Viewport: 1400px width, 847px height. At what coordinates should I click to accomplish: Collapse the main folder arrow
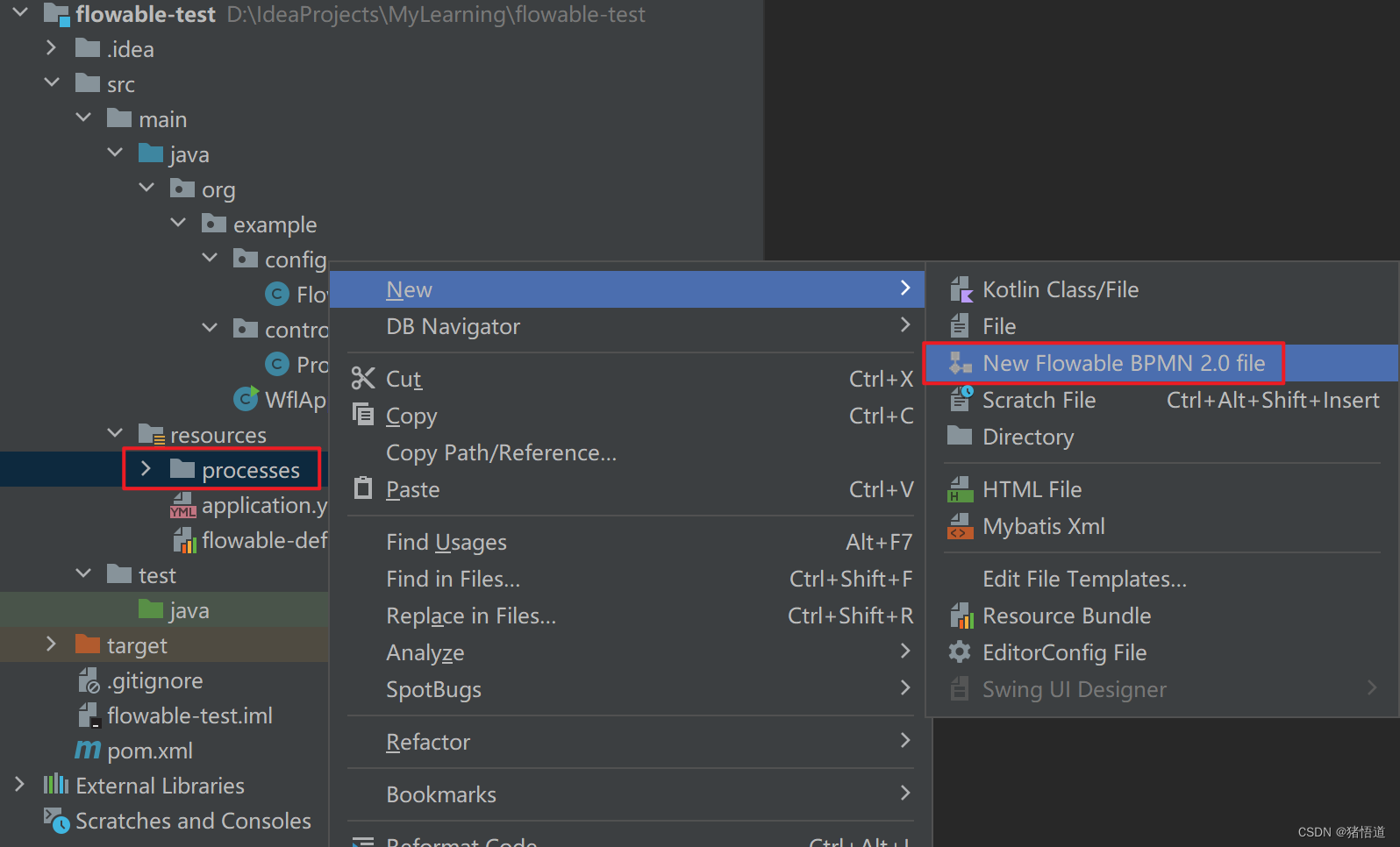[83, 117]
